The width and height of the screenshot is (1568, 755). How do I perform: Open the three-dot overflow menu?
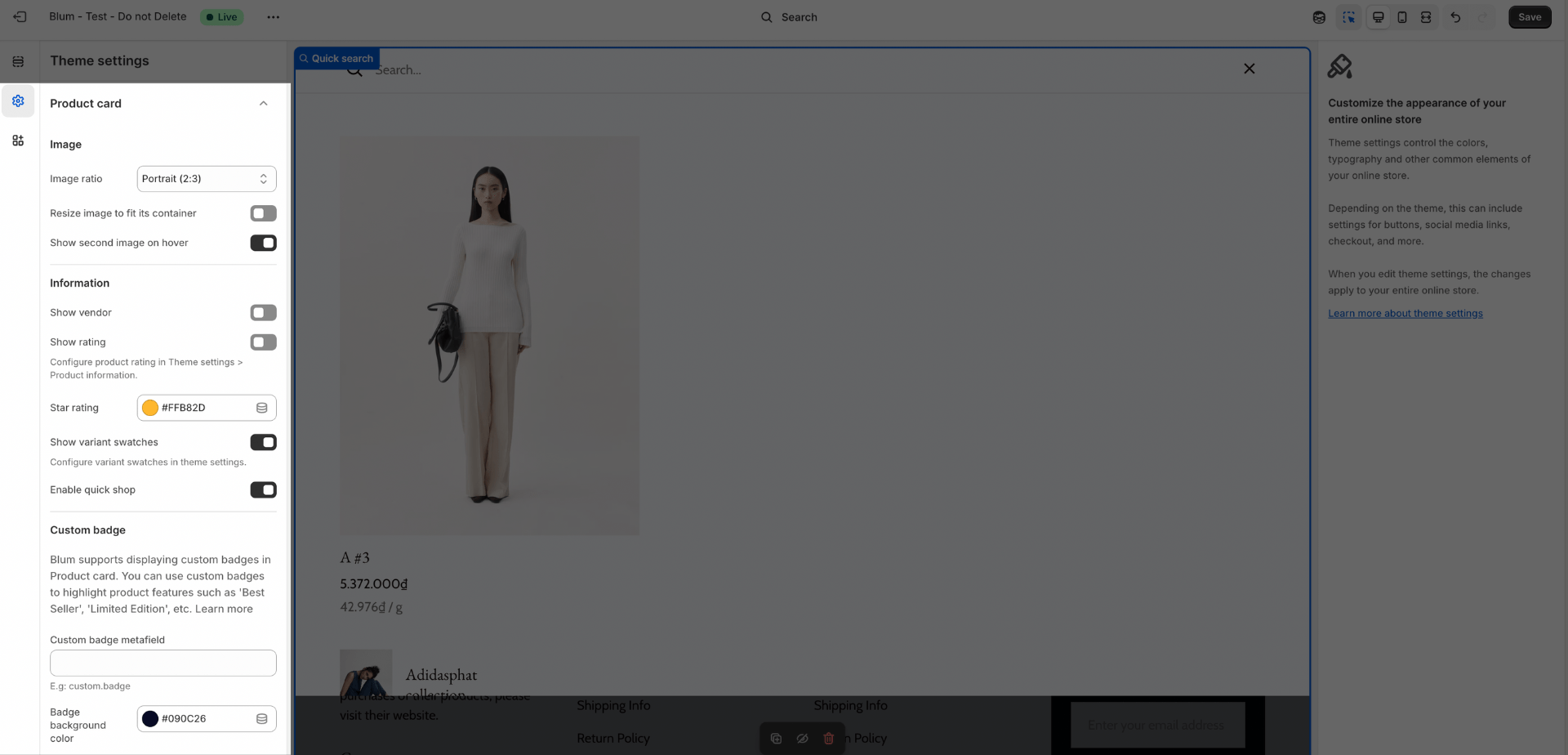click(274, 16)
